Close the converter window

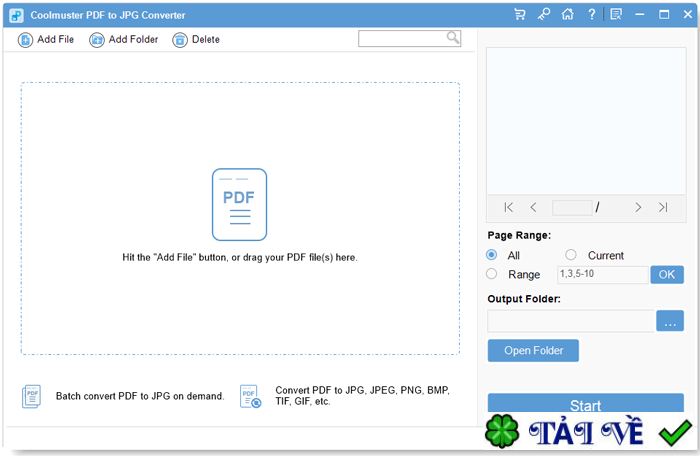[688, 15]
